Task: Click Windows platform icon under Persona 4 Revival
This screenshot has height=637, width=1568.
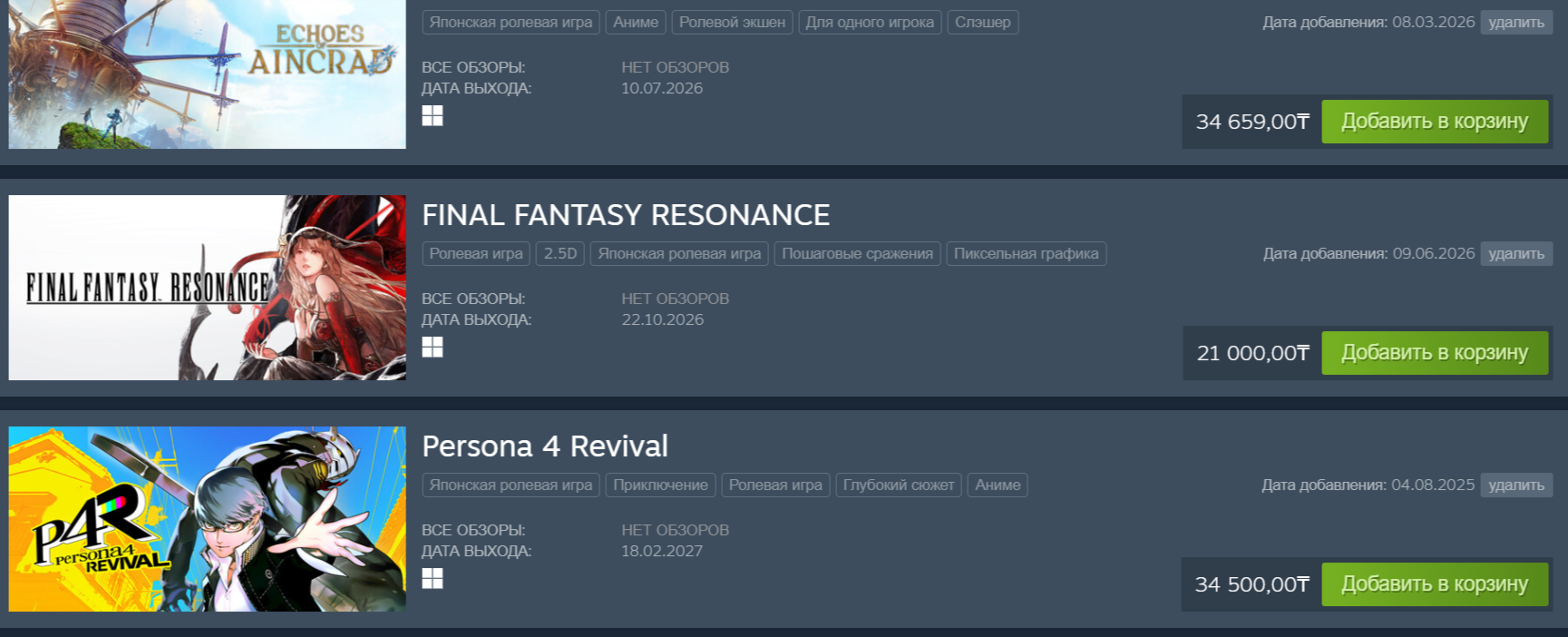Action: click(x=433, y=579)
